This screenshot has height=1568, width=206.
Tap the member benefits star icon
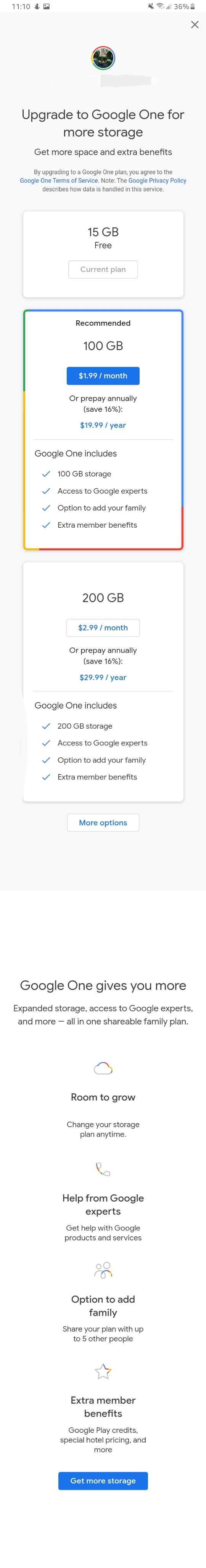click(x=103, y=1371)
